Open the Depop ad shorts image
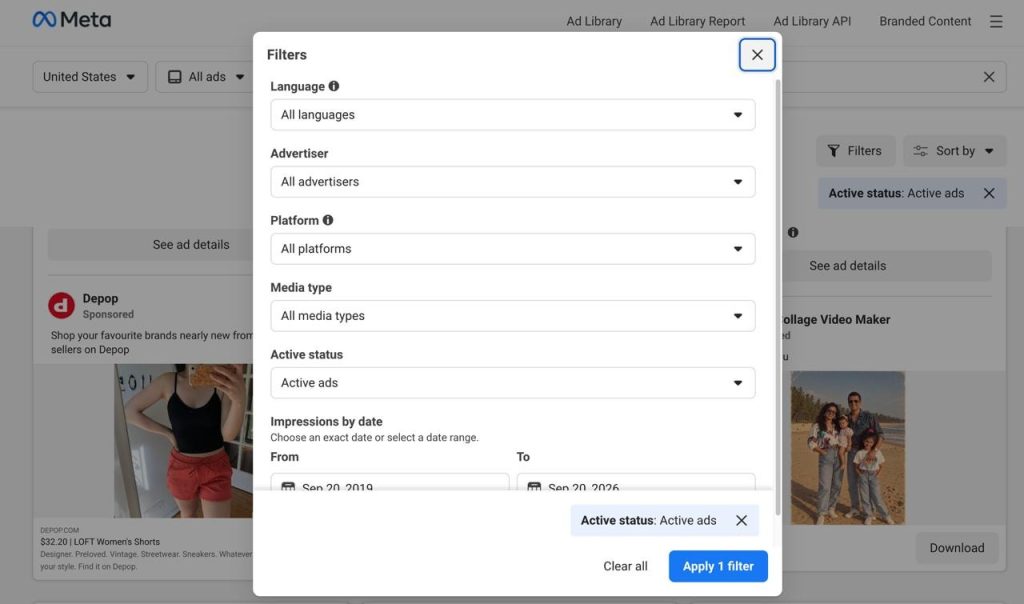The width and height of the screenshot is (1024, 604). (x=183, y=441)
